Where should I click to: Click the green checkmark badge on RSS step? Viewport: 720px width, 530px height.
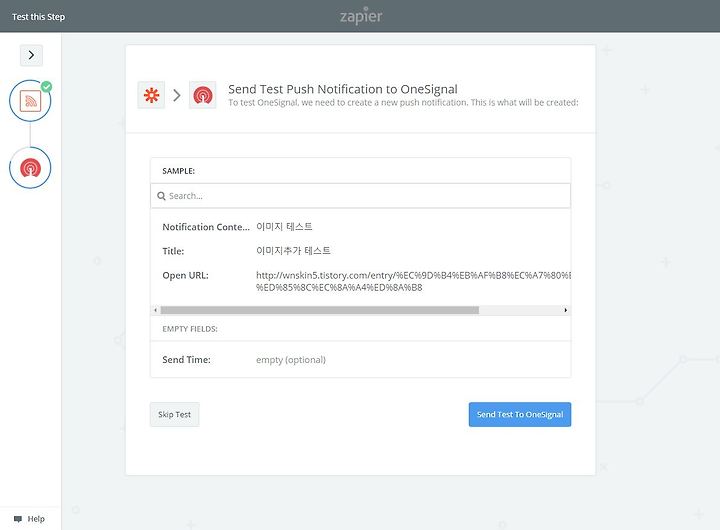click(46, 86)
